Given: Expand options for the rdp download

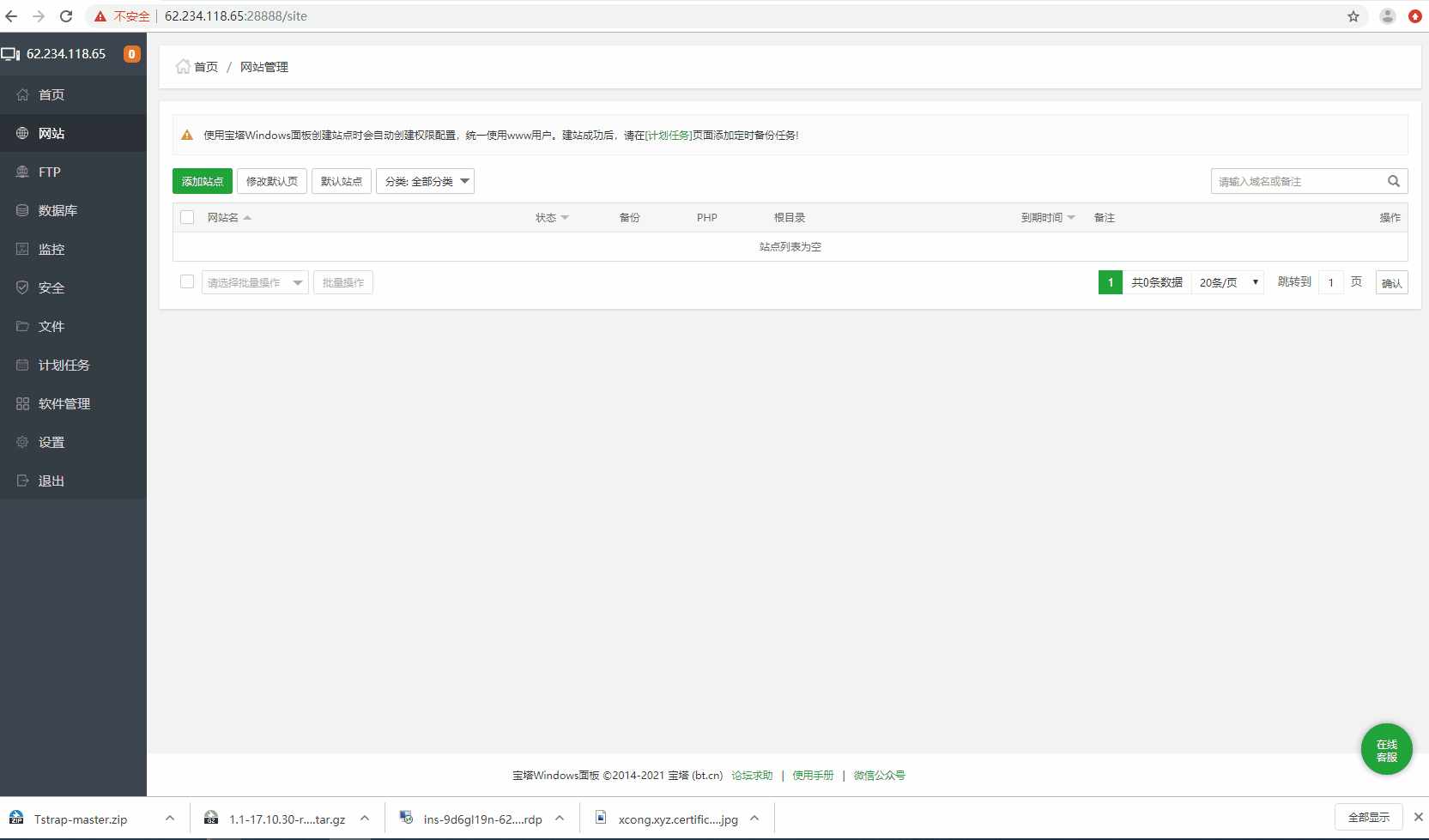Looking at the screenshot, I should click(x=560, y=818).
